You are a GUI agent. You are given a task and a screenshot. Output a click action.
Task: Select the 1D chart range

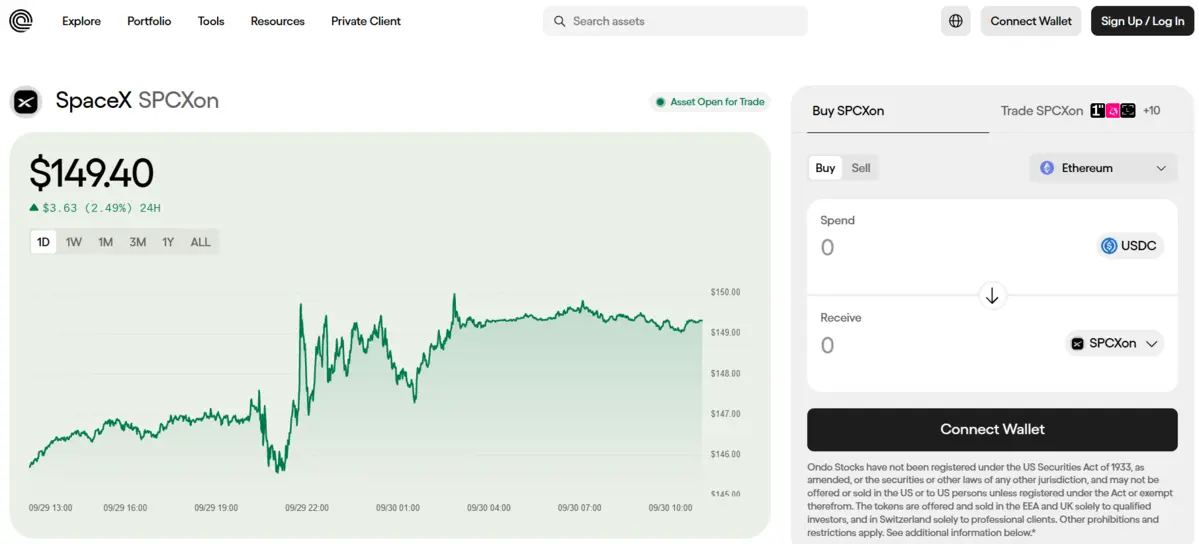pyautogui.click(x=44, y=243)
